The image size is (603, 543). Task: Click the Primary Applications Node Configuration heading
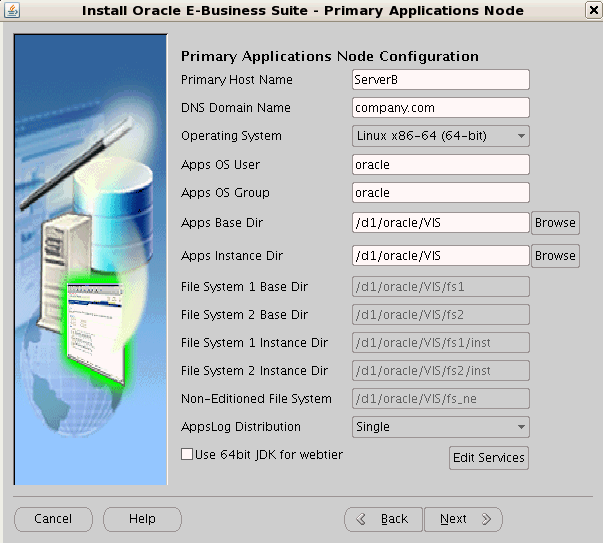(330, 57)
